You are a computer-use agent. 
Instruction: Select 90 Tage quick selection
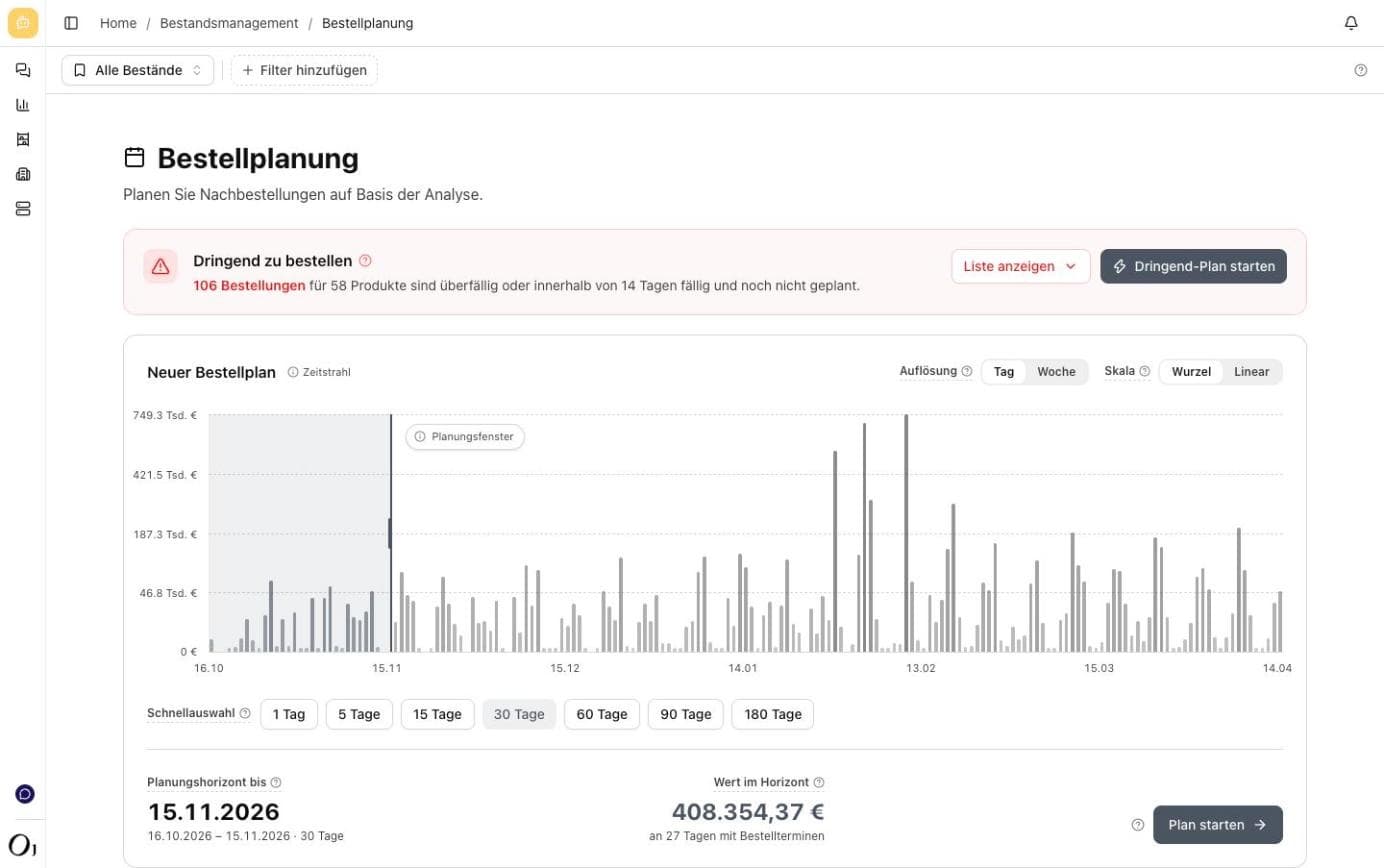[x=685, y=714]
